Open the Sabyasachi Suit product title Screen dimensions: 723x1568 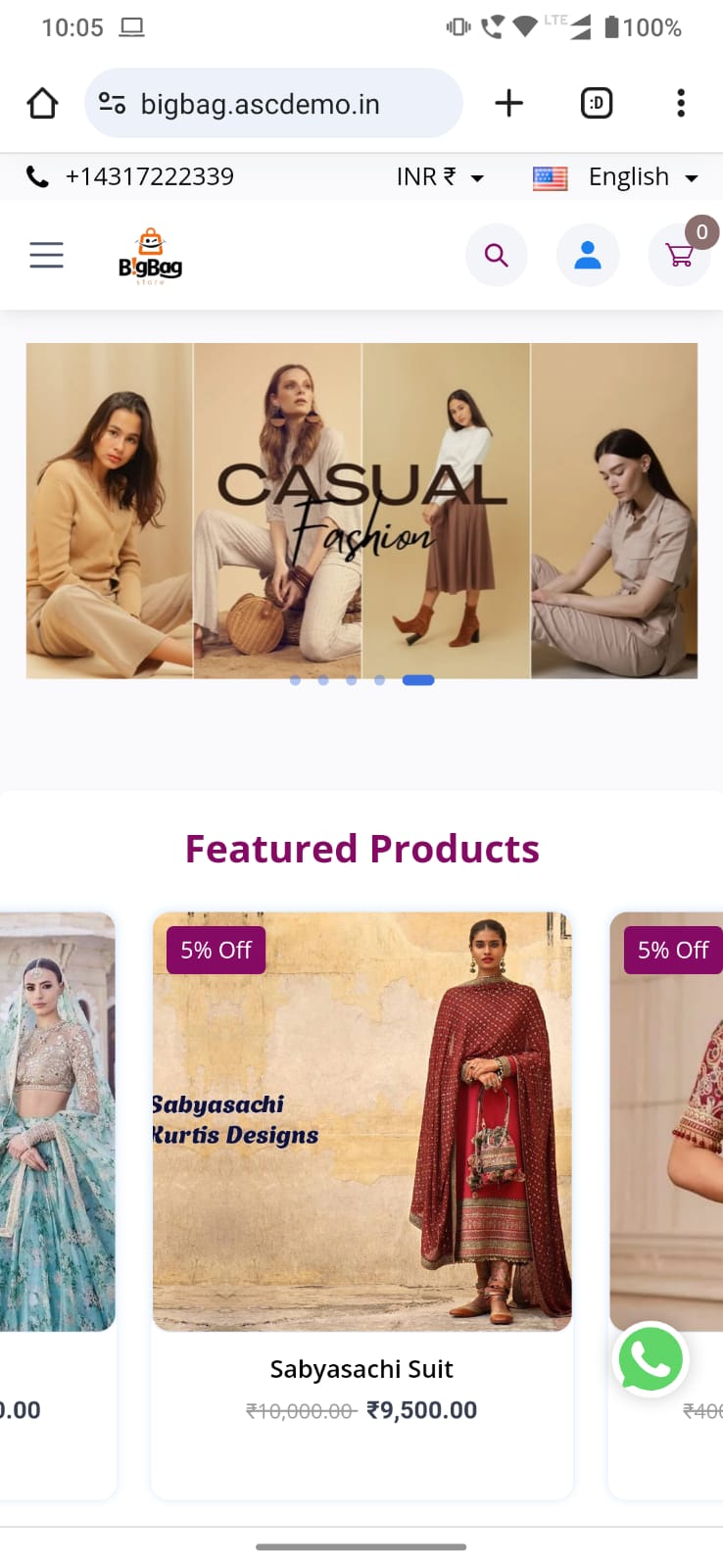coord(361,1369)
